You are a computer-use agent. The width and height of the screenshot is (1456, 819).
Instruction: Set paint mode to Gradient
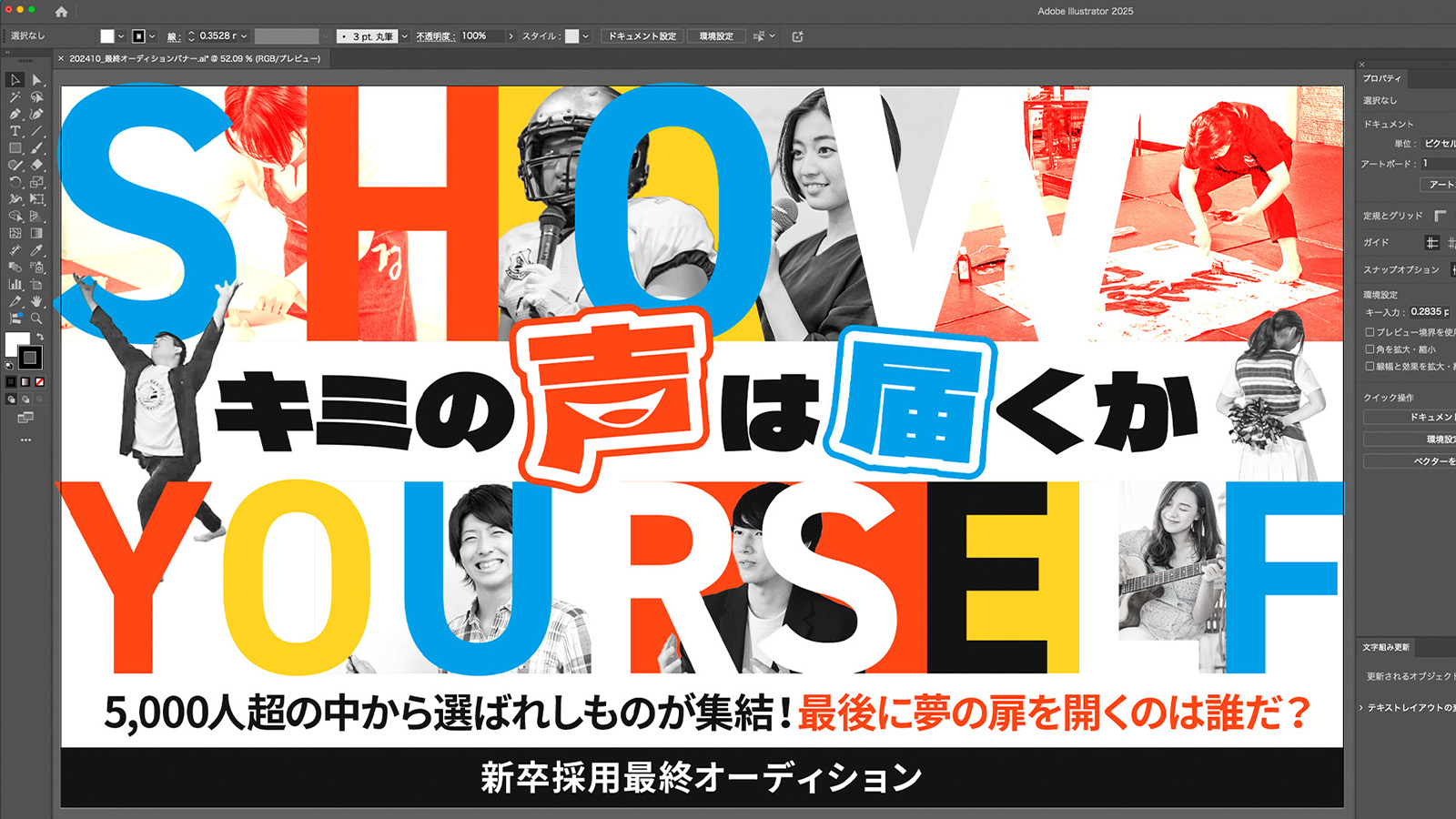pyautogui.click(x=25, y=381)
